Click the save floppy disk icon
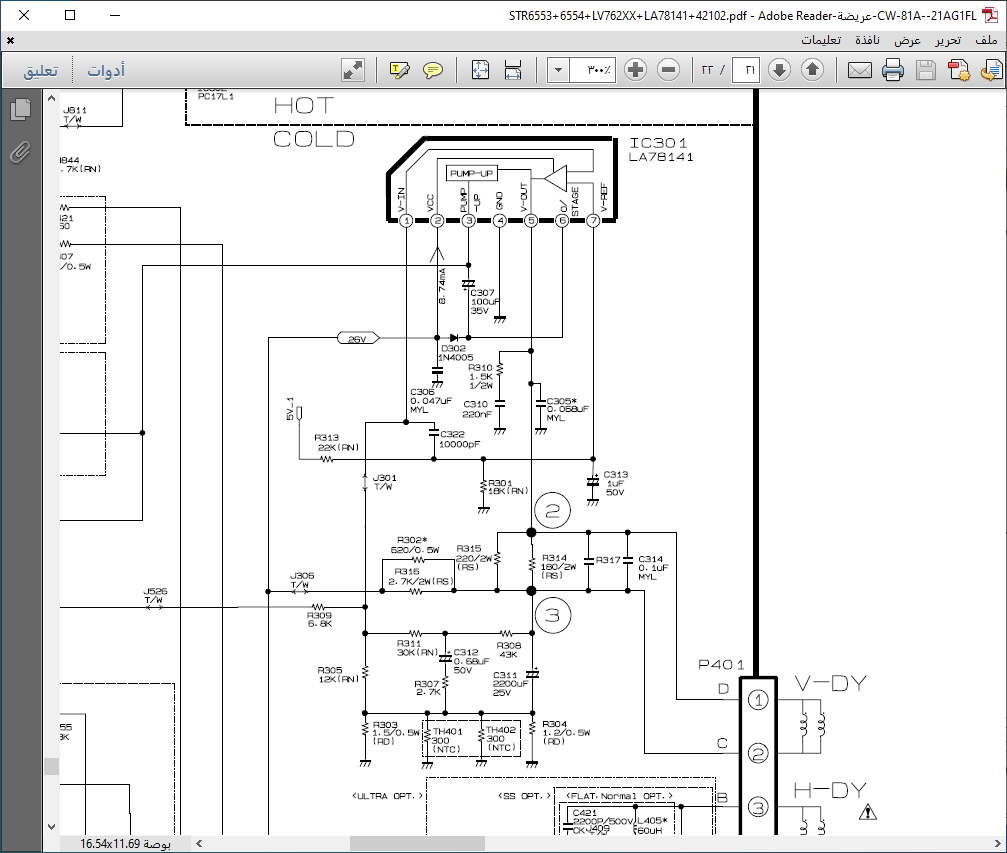 pos(925,69)
